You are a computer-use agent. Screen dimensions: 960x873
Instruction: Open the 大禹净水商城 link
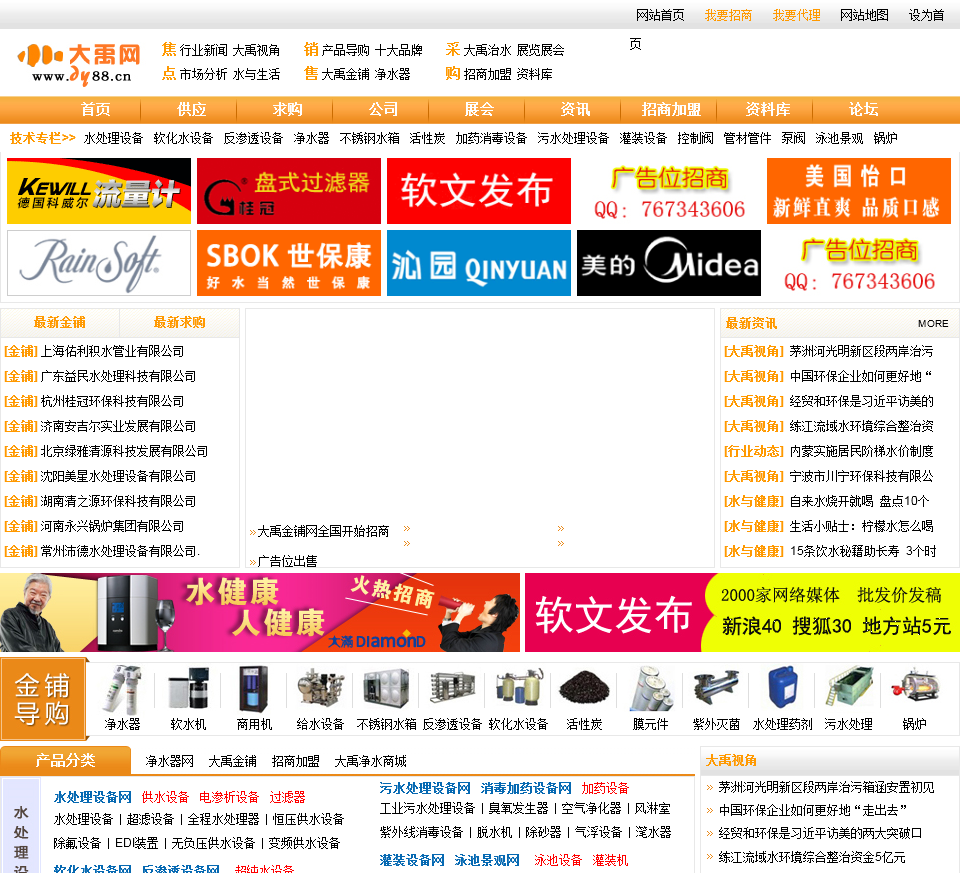pyautogui.click(x=370, y=761)
